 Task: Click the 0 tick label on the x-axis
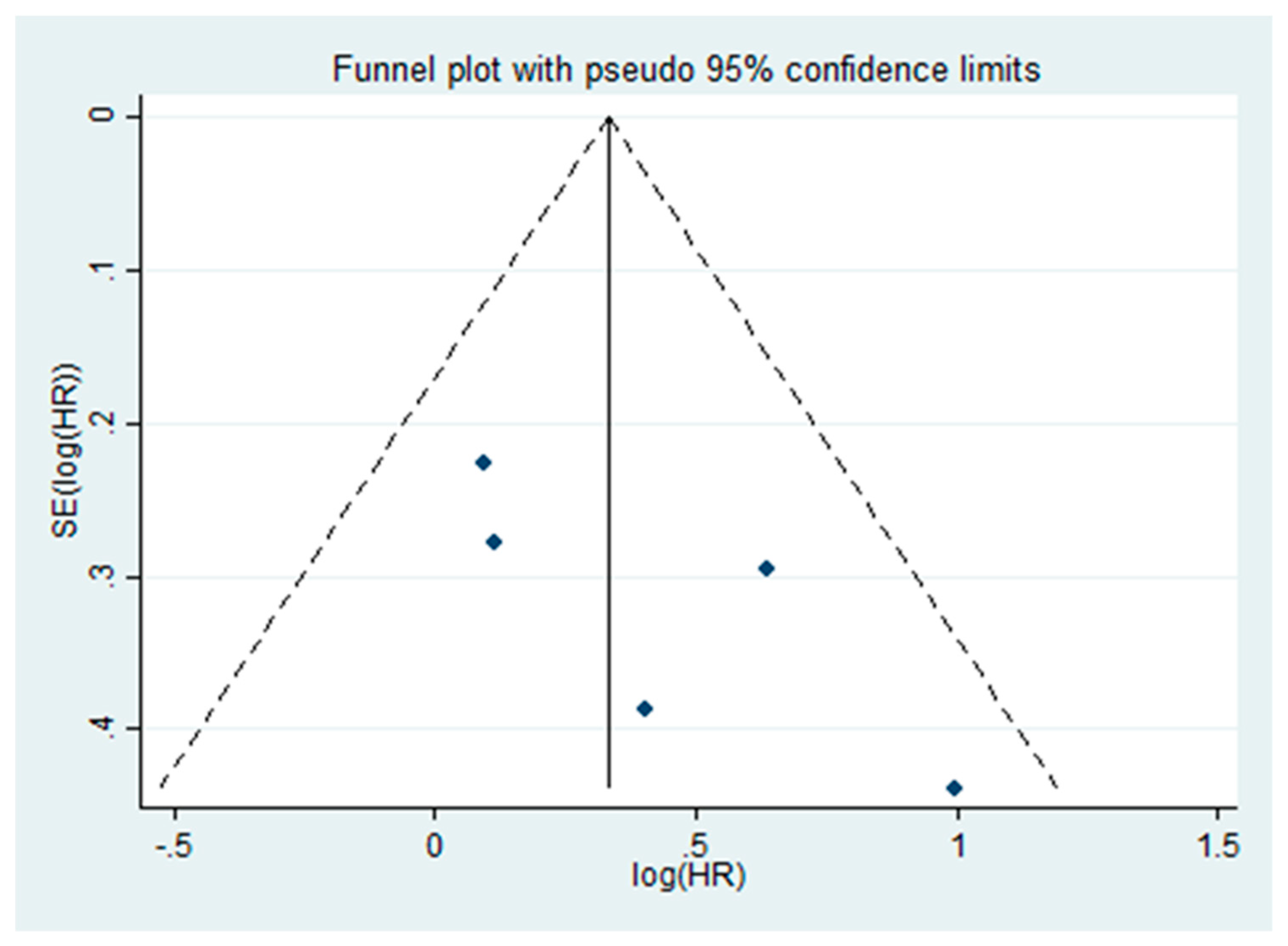[434, 846]
